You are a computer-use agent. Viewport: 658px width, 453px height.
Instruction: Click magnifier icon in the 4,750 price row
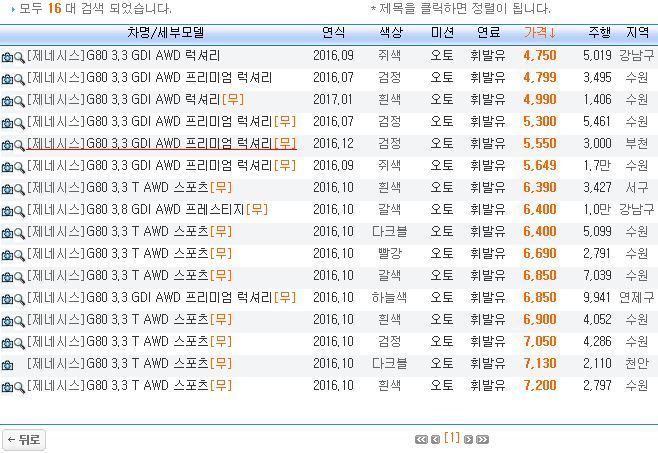[x=19, y=58]
